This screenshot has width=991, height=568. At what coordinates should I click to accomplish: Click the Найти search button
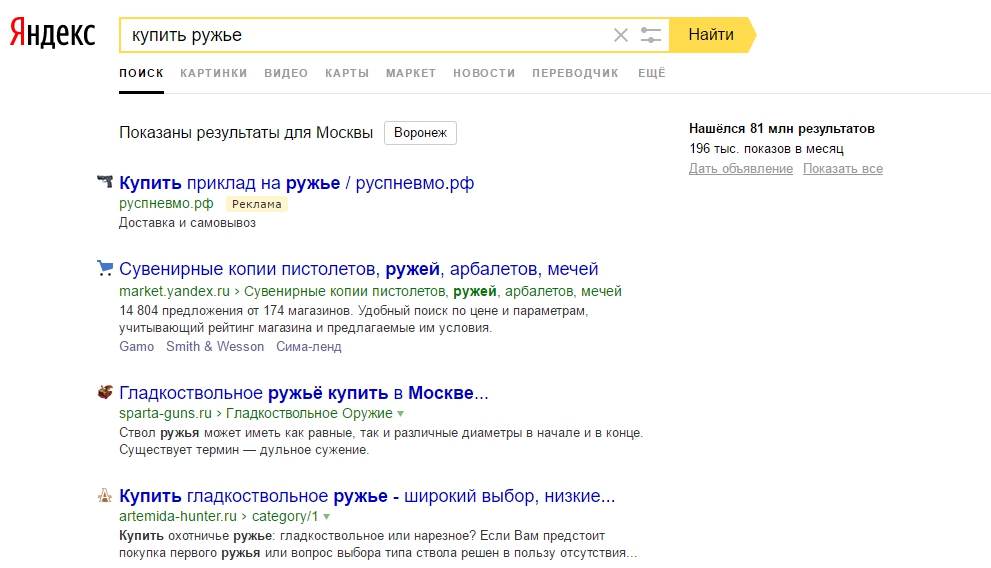click(712, 35)
